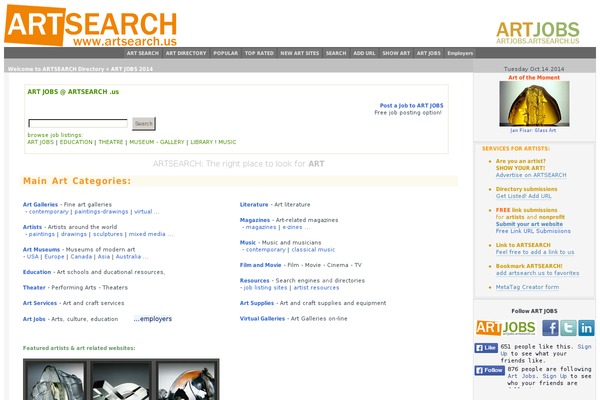
Task: Open TOP RATED in the navigation bar
Action: (x=259, y=53)
